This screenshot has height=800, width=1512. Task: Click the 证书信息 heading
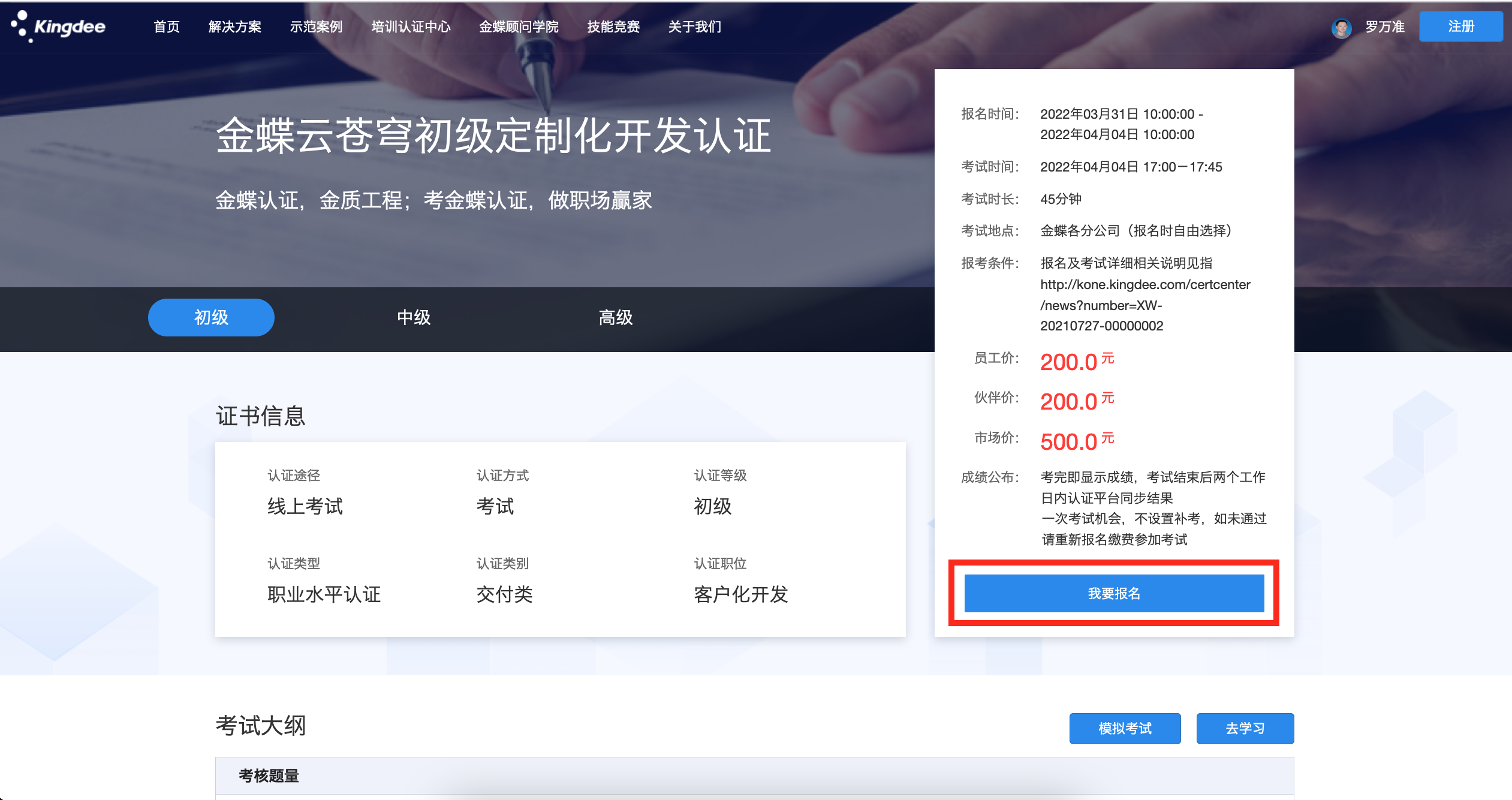pos(261,416)
